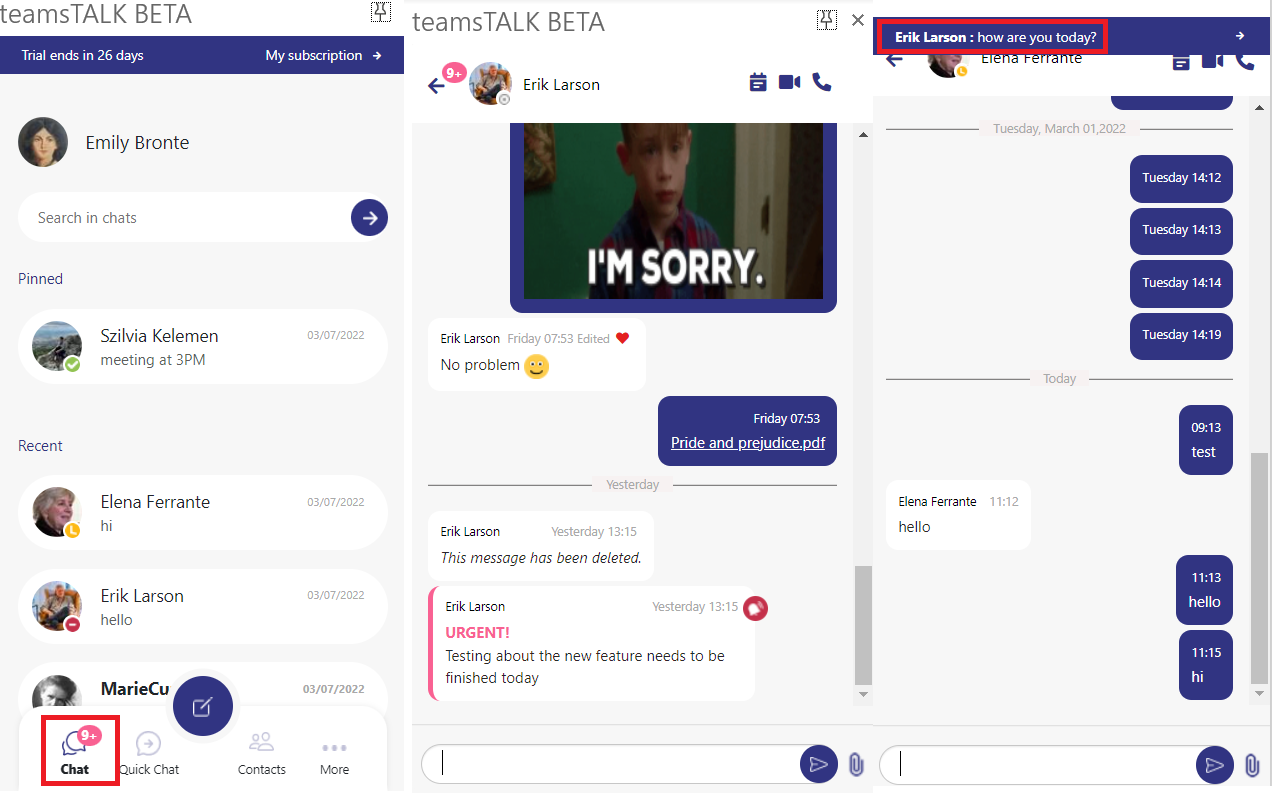Switch to the Contacts tab
This screenshot has width=1272, height=793.
[261, 754]
